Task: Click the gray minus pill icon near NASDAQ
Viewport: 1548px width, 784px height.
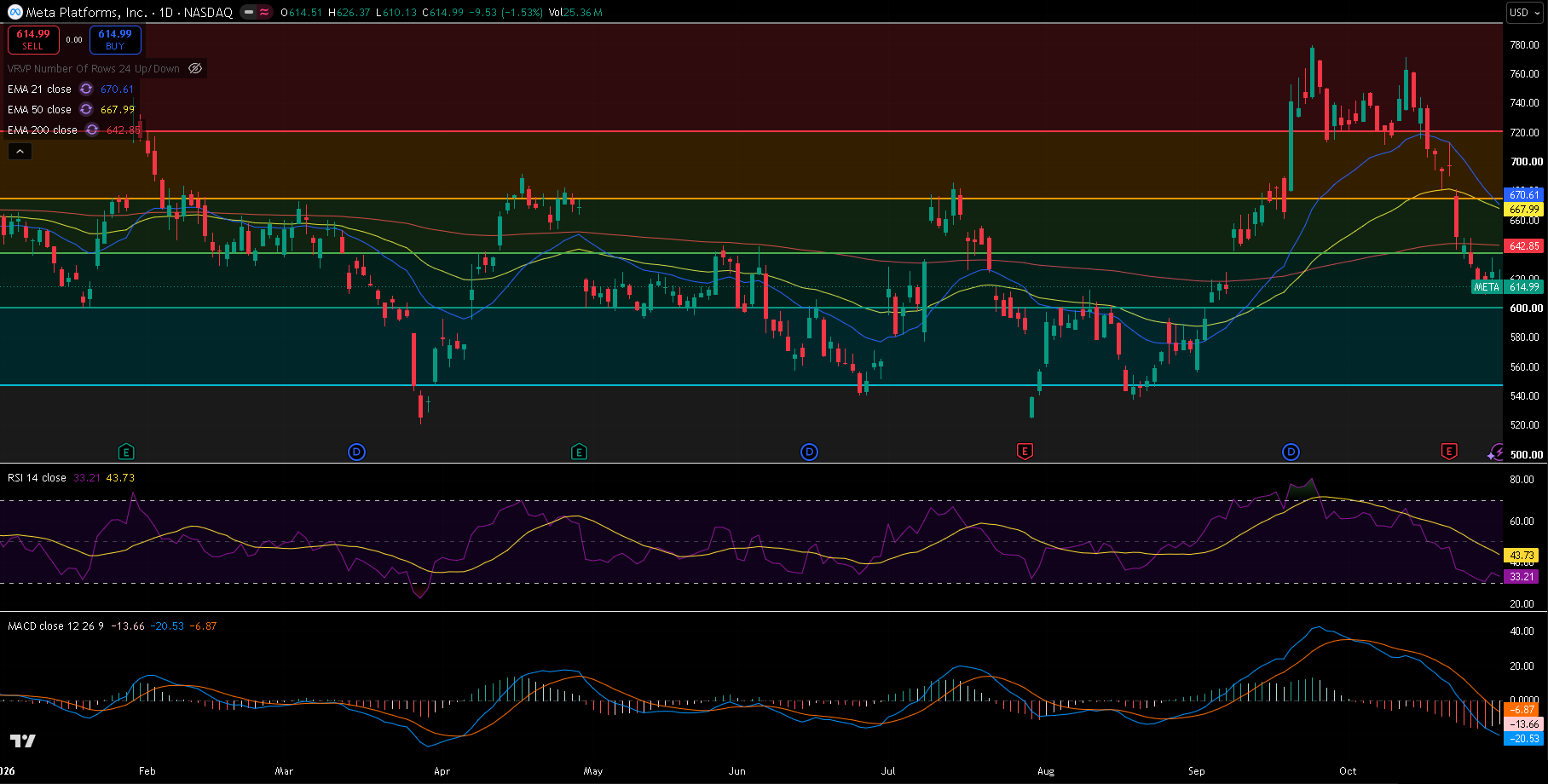Action: (248, 13)
